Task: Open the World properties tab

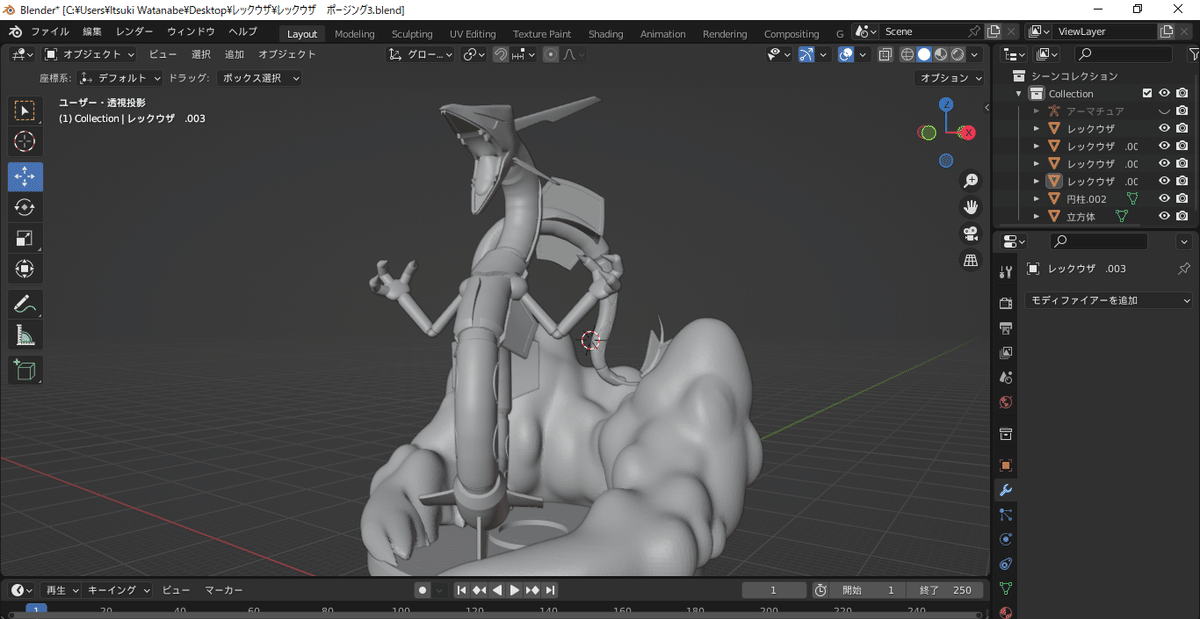Action: [x=1006, y=403]
